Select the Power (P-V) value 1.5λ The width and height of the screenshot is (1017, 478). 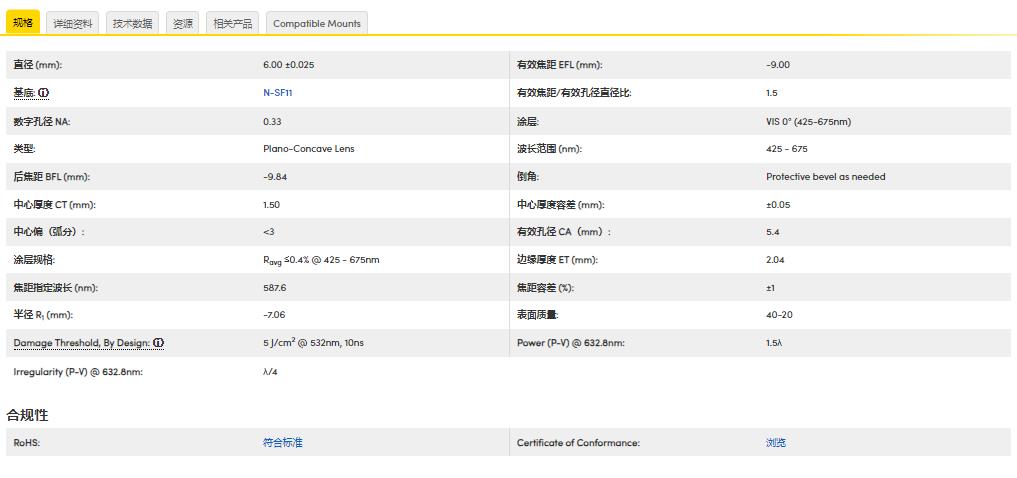pyautogui.click(x=774, y=342)
